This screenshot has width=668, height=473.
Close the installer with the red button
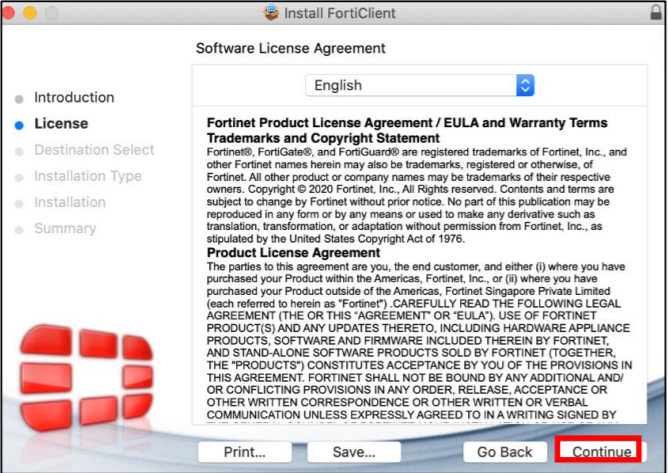coord(12,14)
